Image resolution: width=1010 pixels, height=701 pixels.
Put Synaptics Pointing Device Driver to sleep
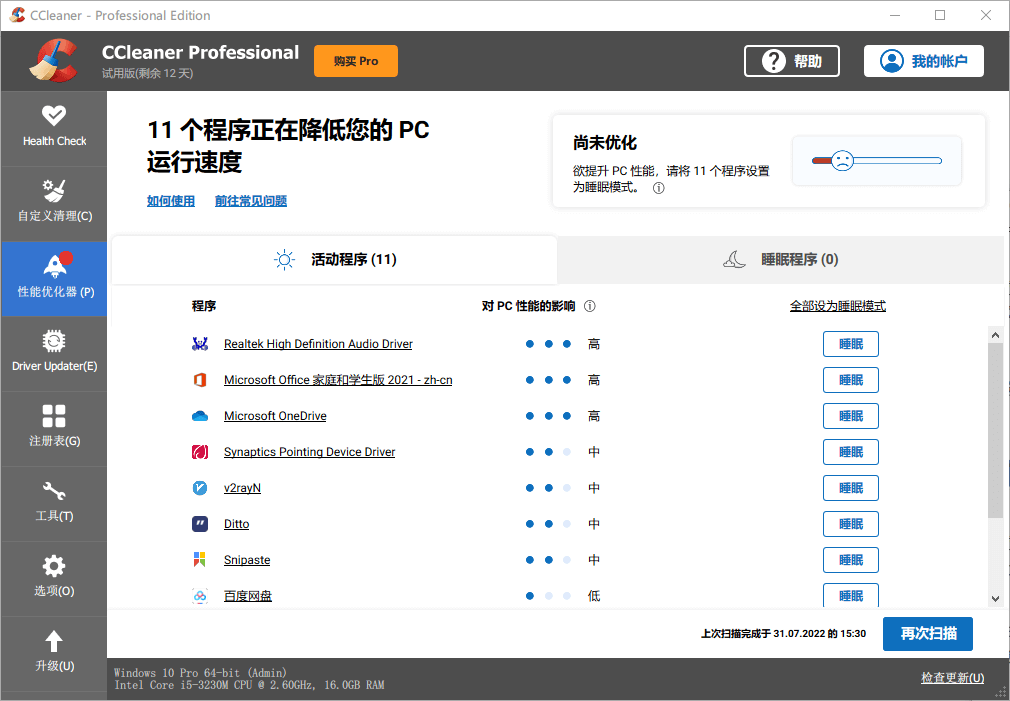click(x=850, y=452)
